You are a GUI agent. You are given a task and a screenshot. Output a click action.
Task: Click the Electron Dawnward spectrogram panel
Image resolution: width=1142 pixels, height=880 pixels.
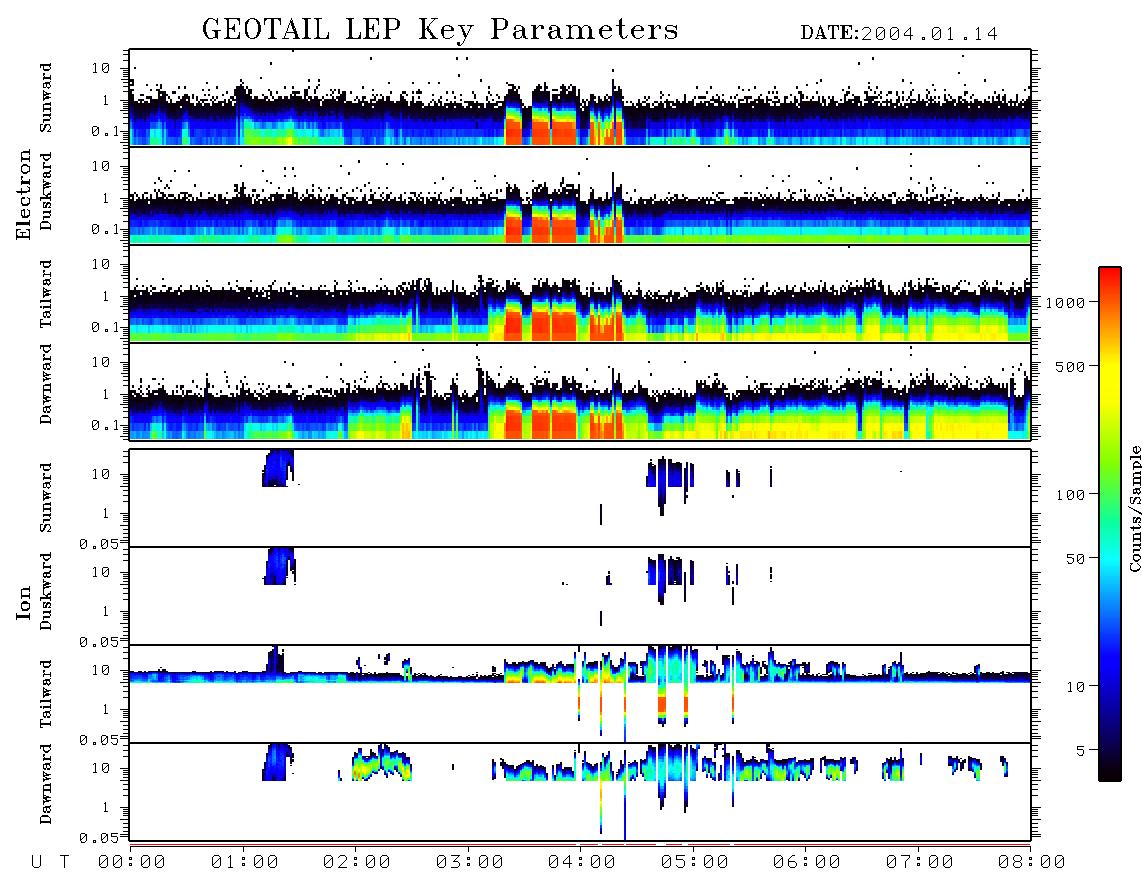point(580,392)
